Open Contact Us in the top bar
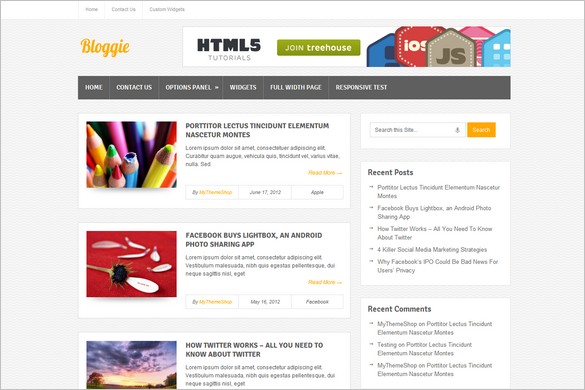Viewport: 585px width, 390px height. [x=123, y=9]
